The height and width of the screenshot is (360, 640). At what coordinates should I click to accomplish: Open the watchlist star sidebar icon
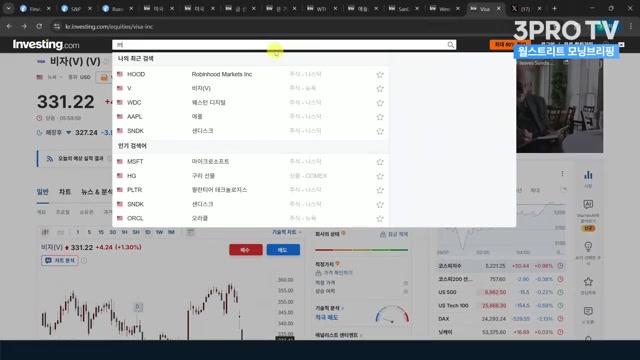point(588,282)
